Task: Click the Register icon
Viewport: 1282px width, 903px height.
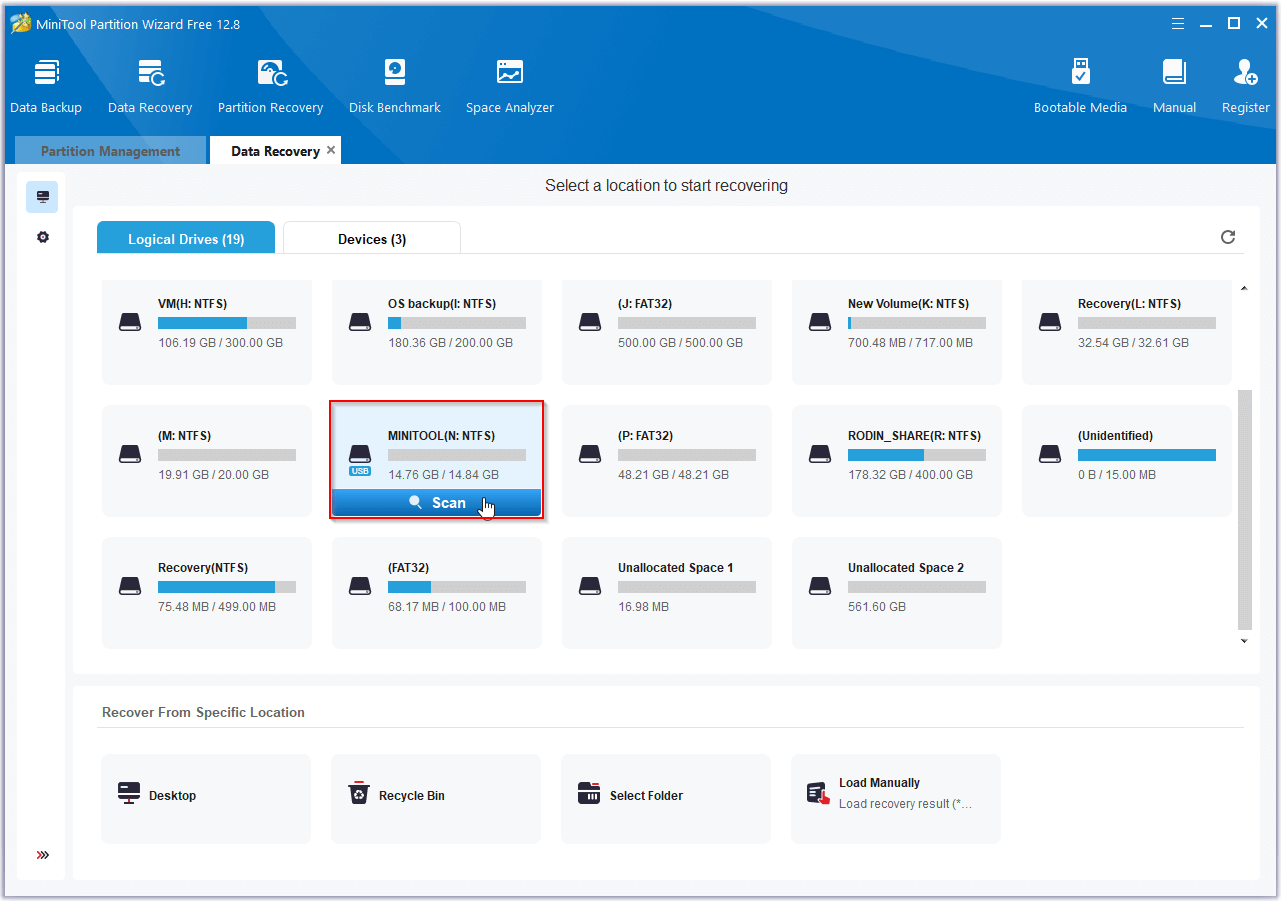Action: click(x=1246, y=87)
